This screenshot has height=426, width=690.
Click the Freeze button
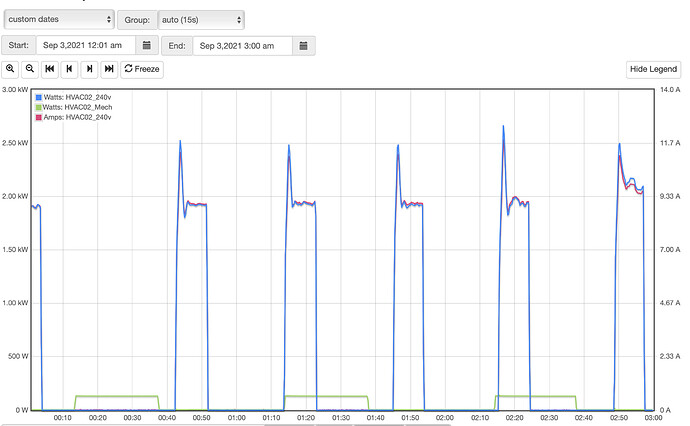(142, 69)
